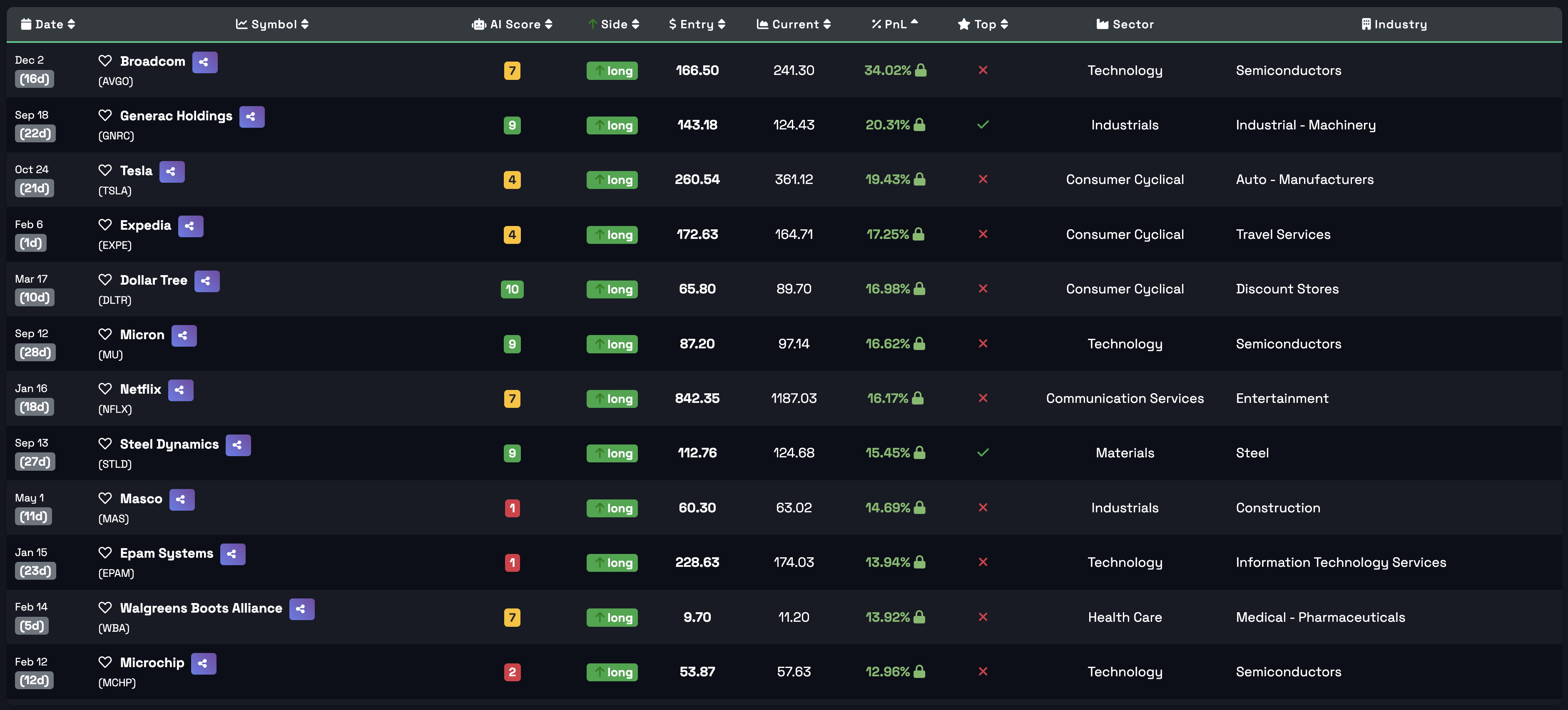The image size is (1568, 710).
Task: Click the lock icon beside Microchip 12.96% PnL
Action: [x=920, y=671]
